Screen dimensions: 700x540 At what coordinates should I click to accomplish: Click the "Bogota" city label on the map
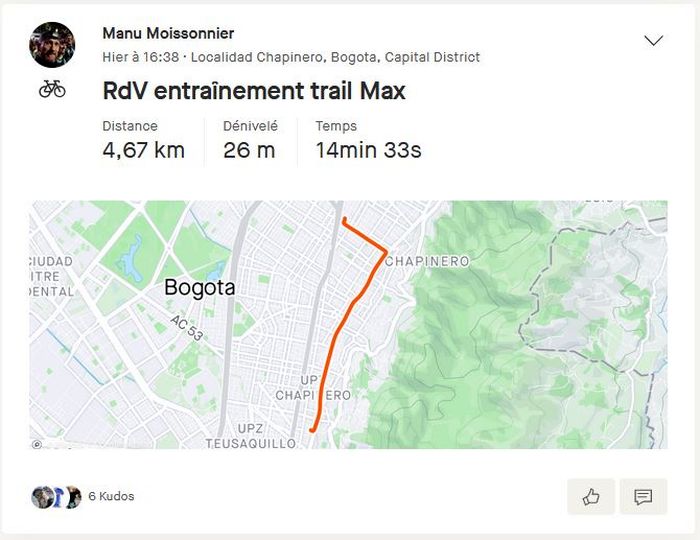(199, 288)
